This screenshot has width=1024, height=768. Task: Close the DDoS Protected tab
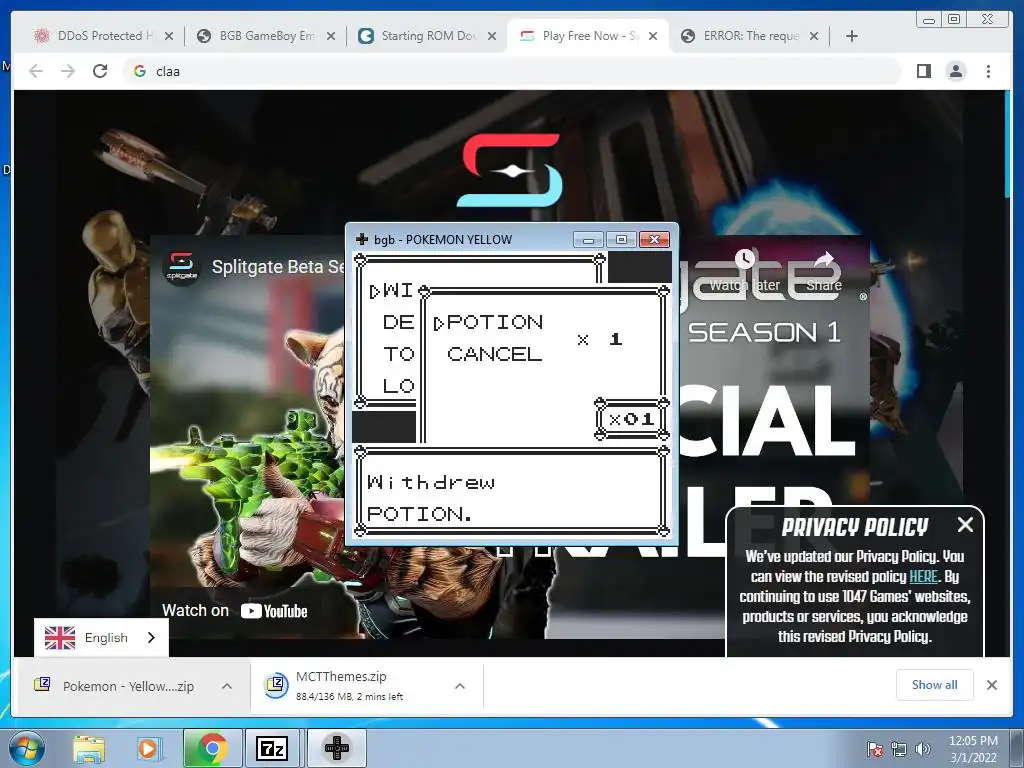click(169, 36)
